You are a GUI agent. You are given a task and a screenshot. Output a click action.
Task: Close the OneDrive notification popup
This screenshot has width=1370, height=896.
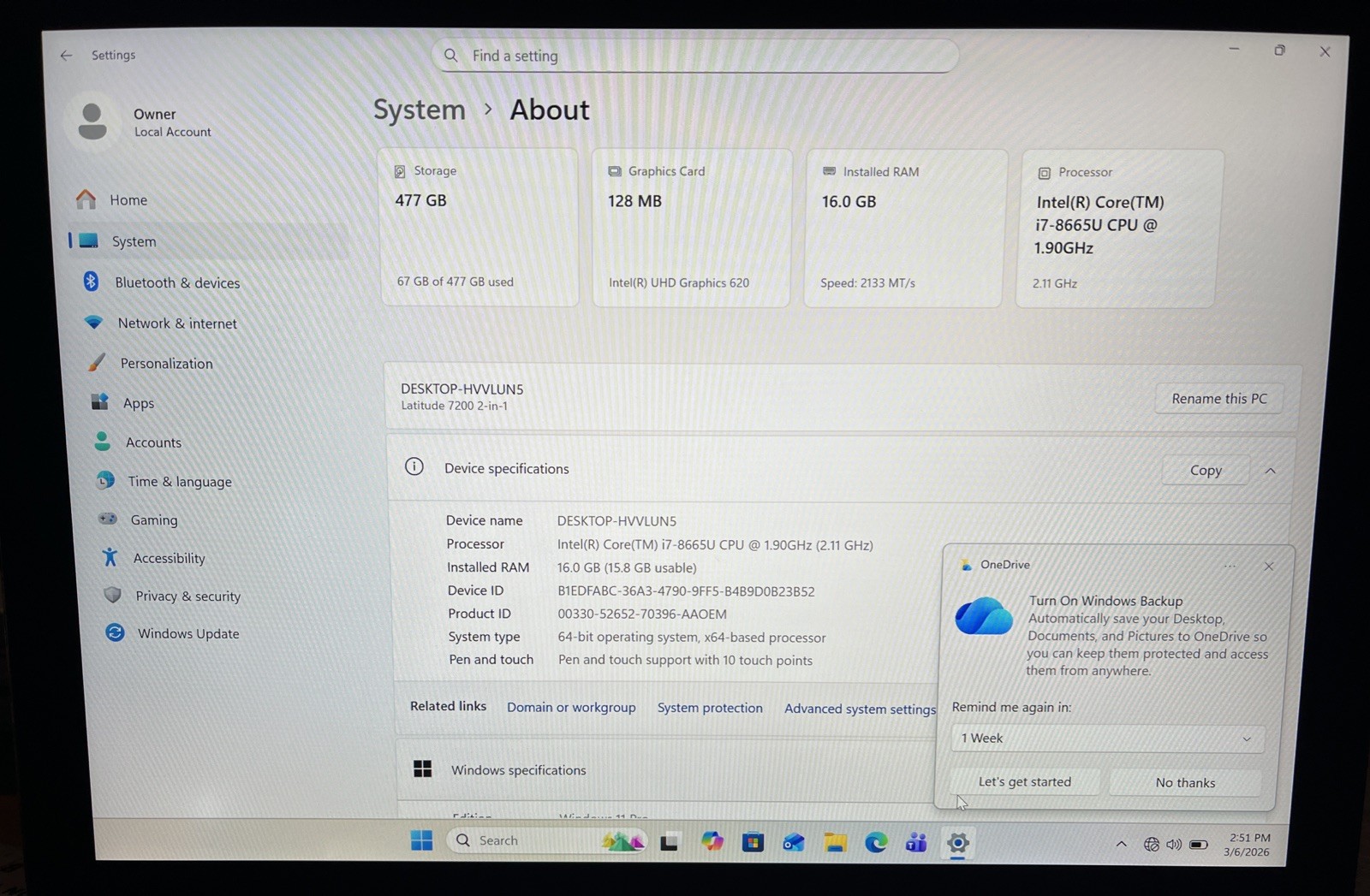[1269, 567]
